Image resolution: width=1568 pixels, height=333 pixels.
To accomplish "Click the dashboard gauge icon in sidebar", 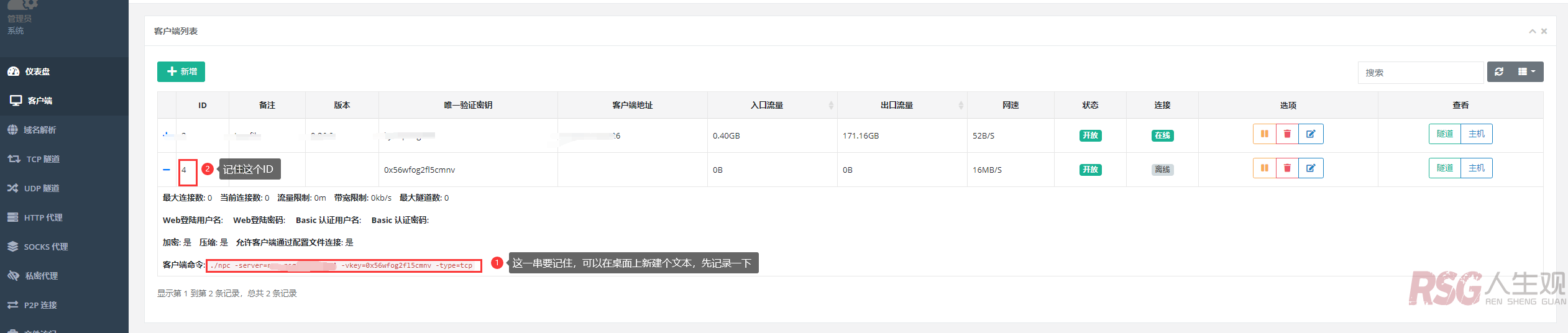I will (14, 71).
